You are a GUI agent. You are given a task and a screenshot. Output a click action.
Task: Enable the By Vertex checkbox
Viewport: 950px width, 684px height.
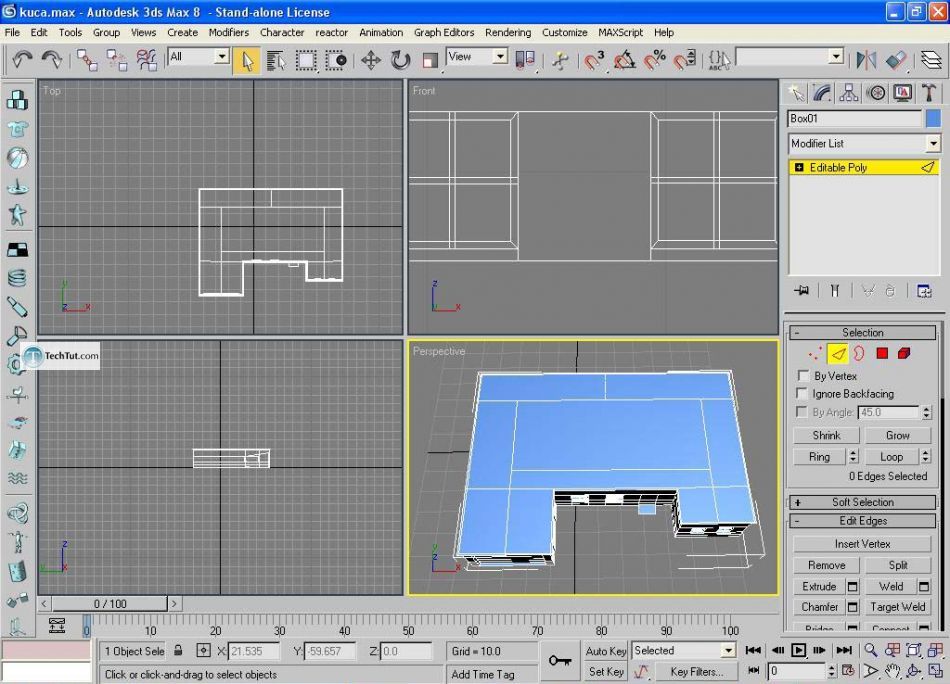[x=803, y=376]
